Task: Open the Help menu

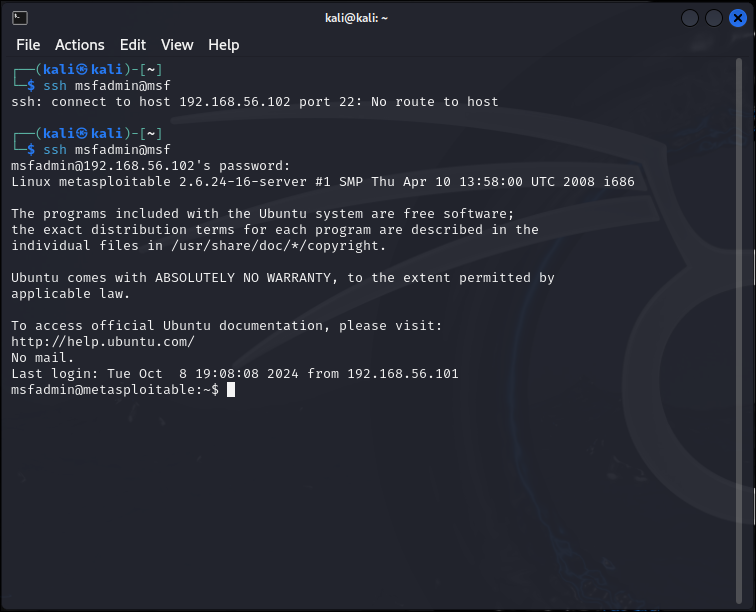Action: click(x=223, y=45)
